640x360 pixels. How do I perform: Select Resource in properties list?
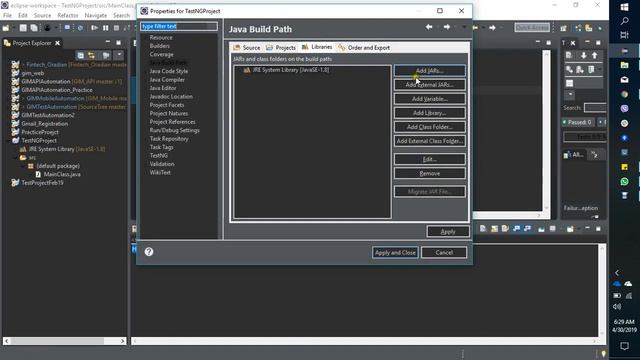tap(161, 38)
